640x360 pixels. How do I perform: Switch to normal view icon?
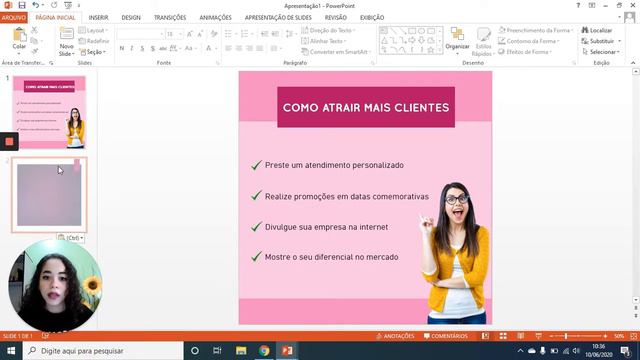click(485, 336)
